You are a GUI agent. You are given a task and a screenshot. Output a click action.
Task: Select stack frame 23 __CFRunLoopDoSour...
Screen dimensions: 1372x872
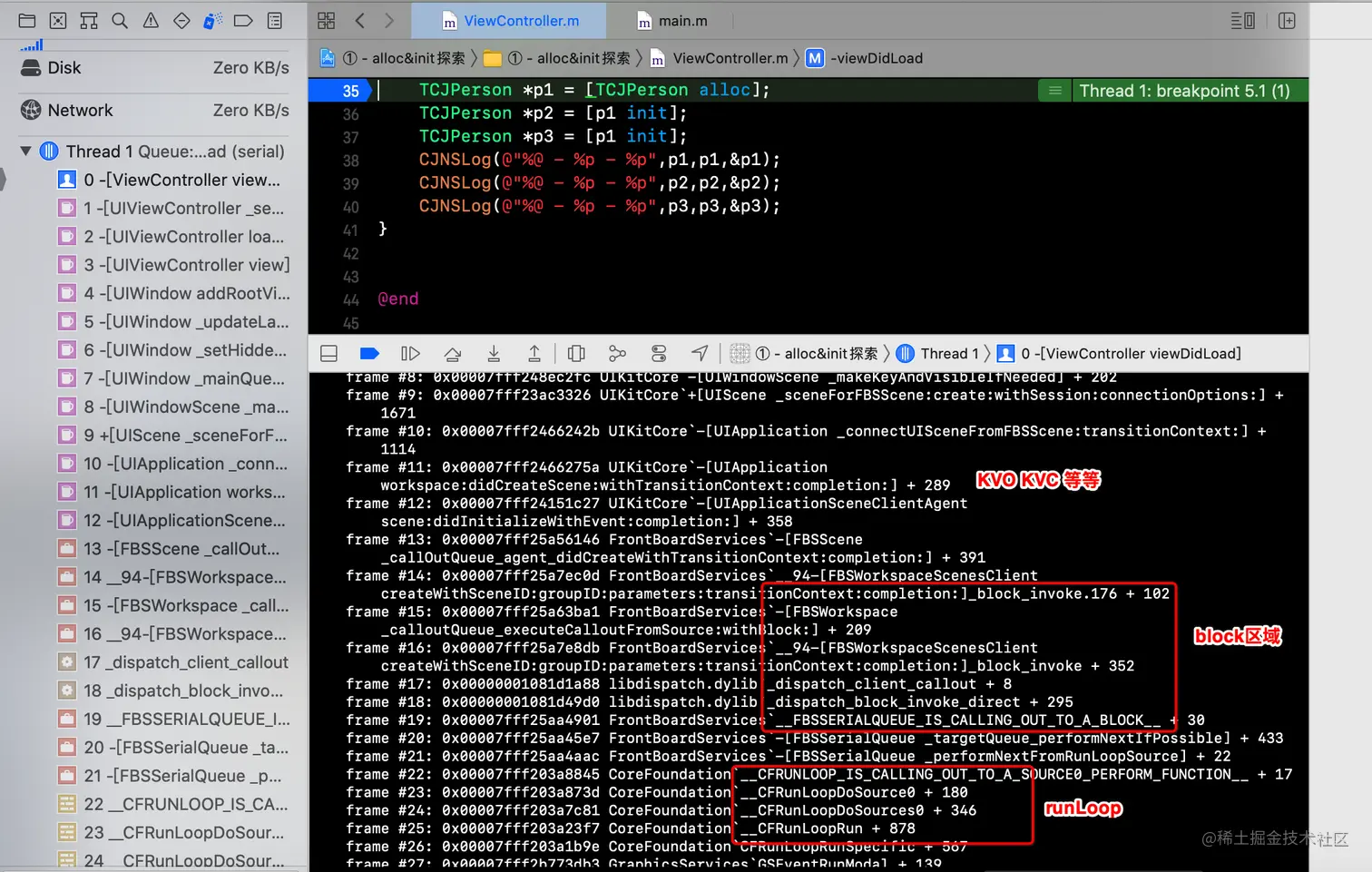172,832
